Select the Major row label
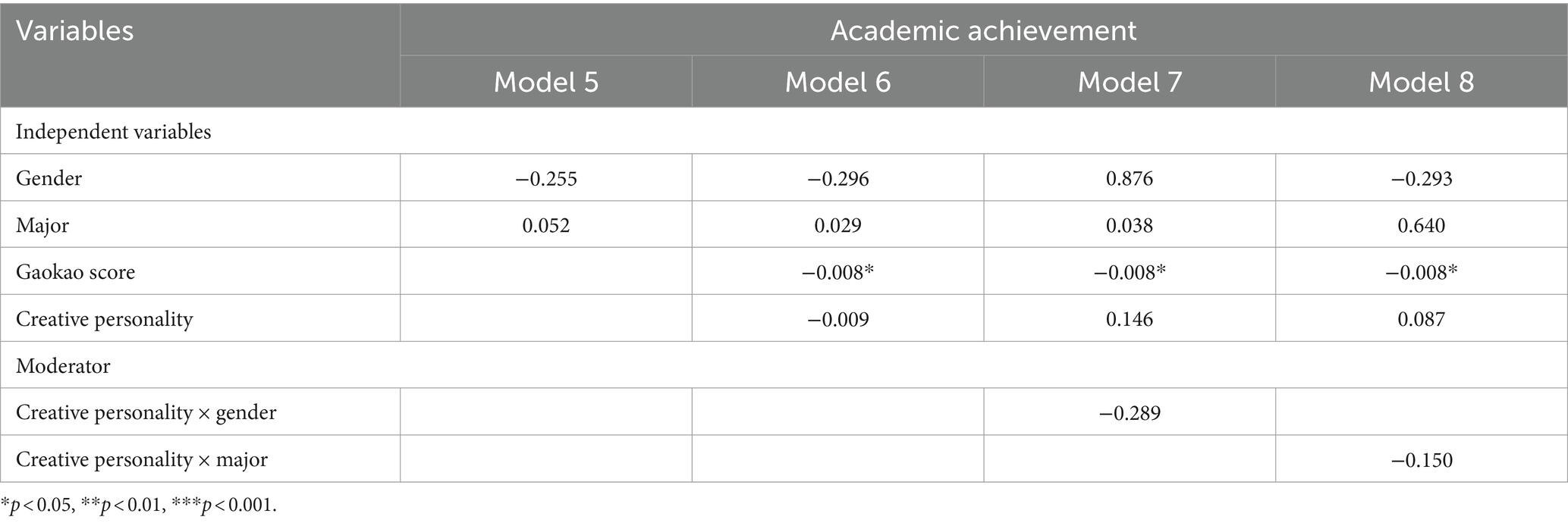The height and width of the screenshot is (523, 1568). [42, 225]
